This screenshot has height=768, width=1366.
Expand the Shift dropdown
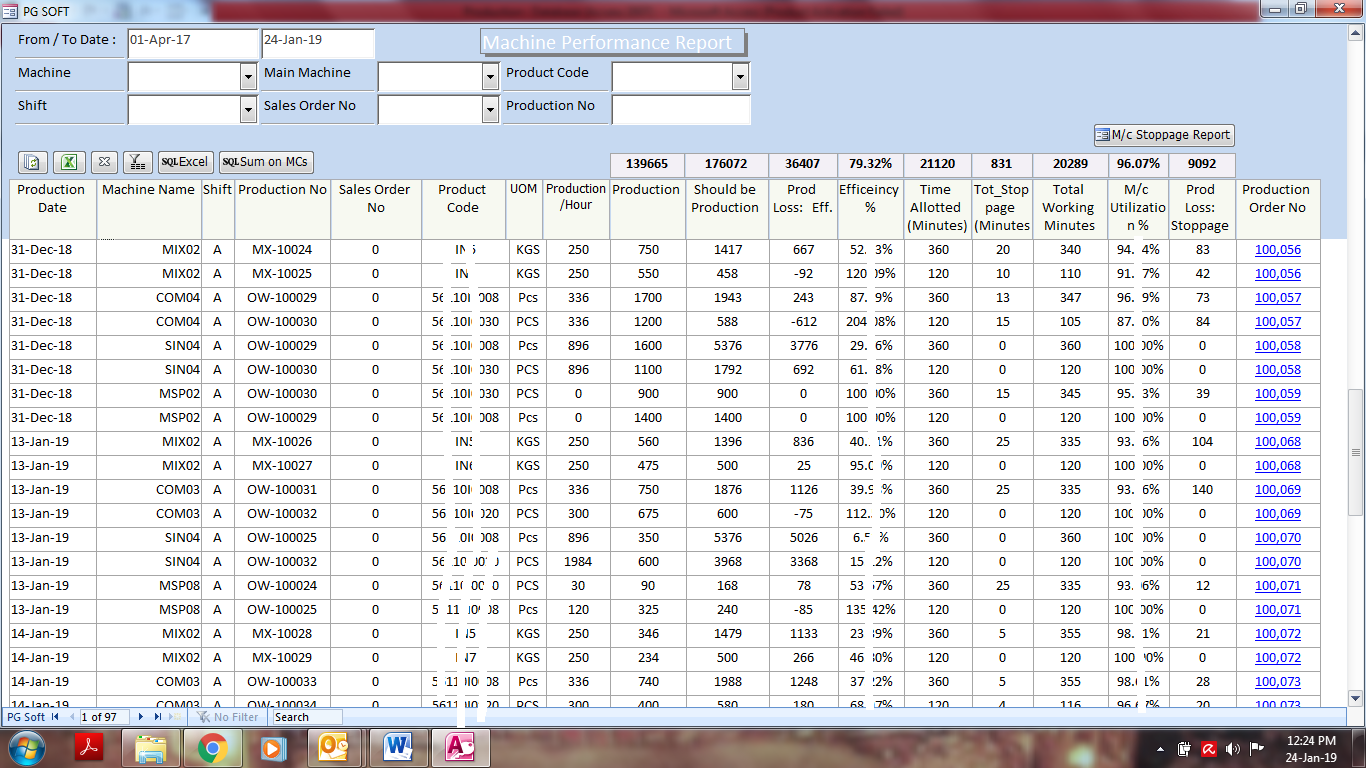pos(249,109)
